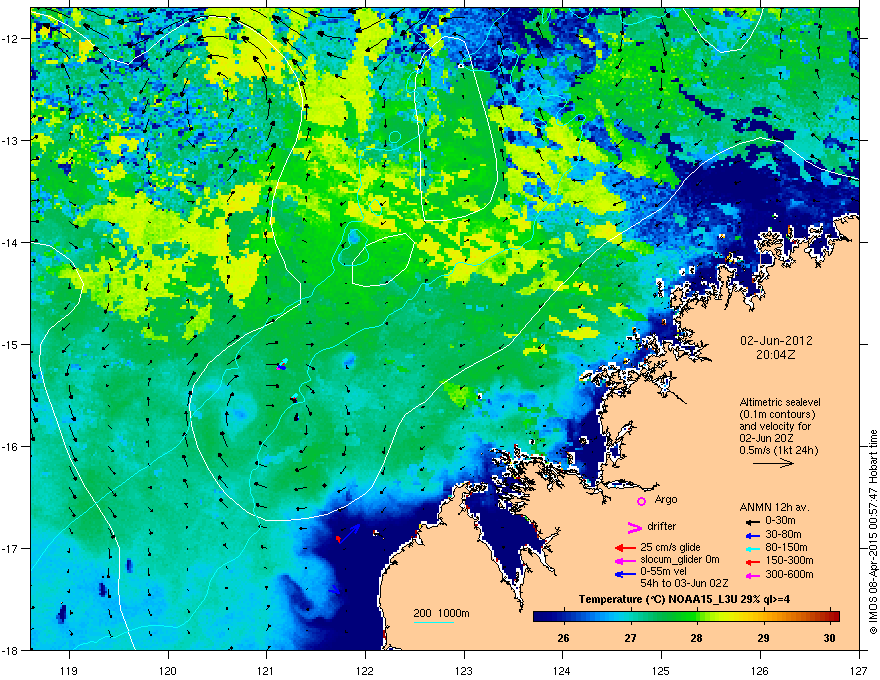
Task: Click the colorbar tick label 28
Action: click(696, 638)
